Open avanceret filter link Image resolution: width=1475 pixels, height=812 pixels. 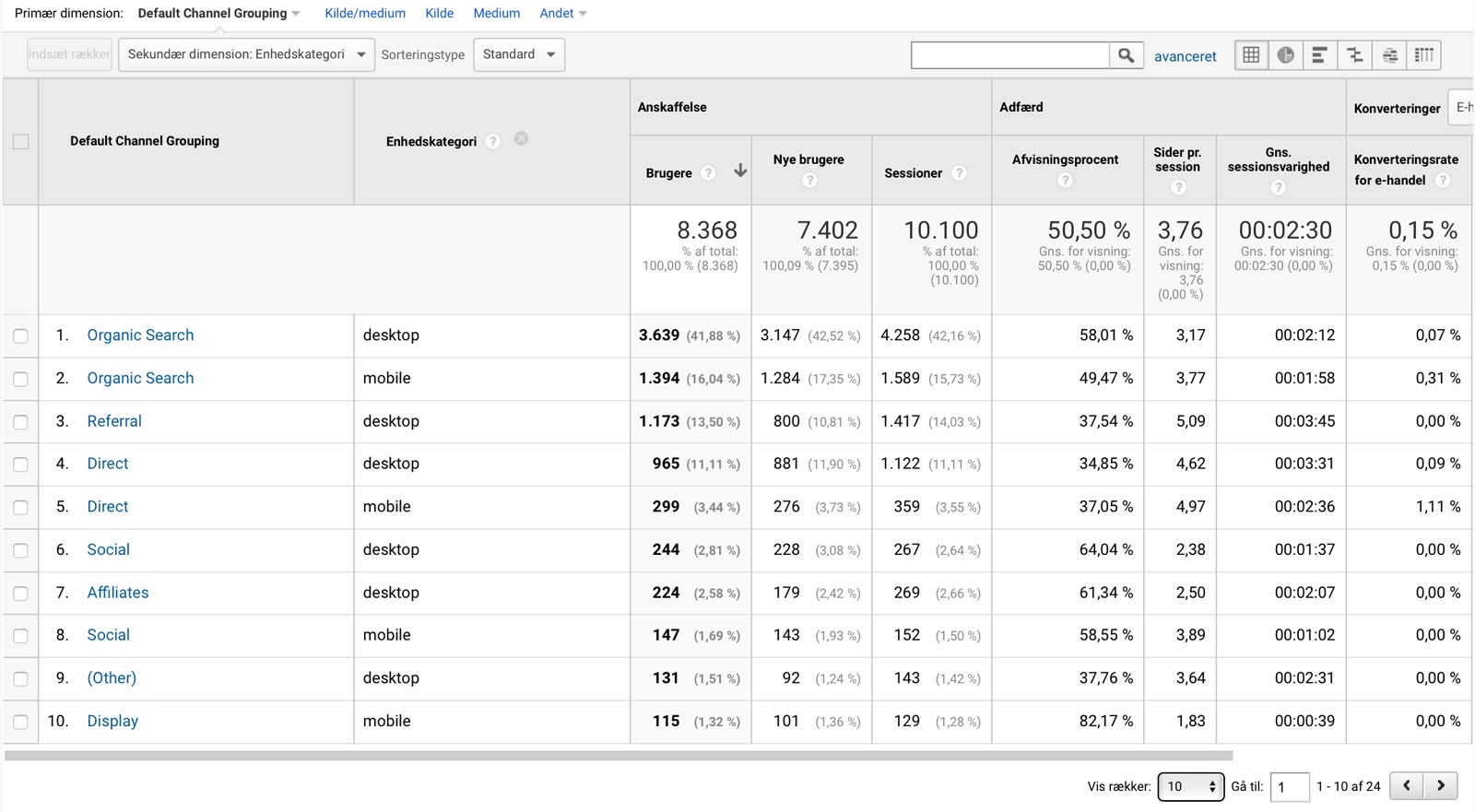pos(1185,56)
